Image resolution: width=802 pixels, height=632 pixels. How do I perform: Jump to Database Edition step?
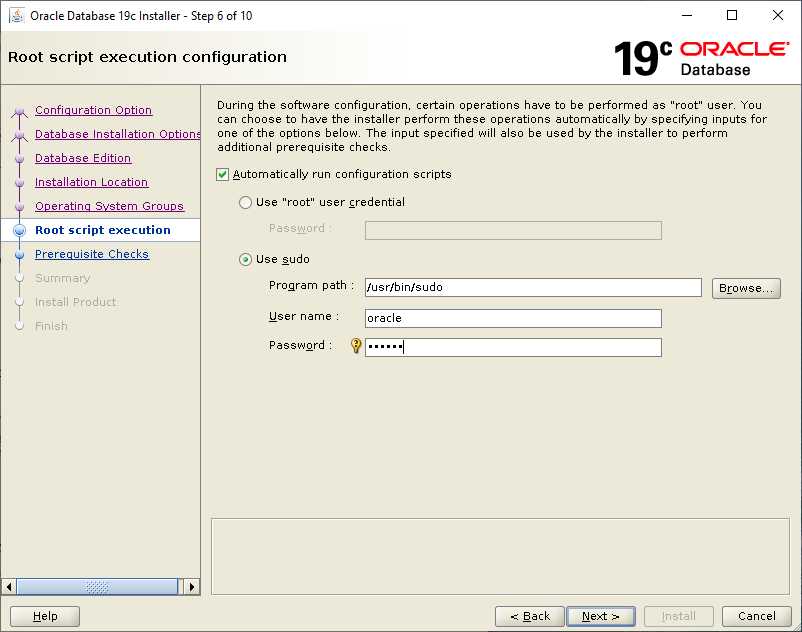click(x=83, y=158)
